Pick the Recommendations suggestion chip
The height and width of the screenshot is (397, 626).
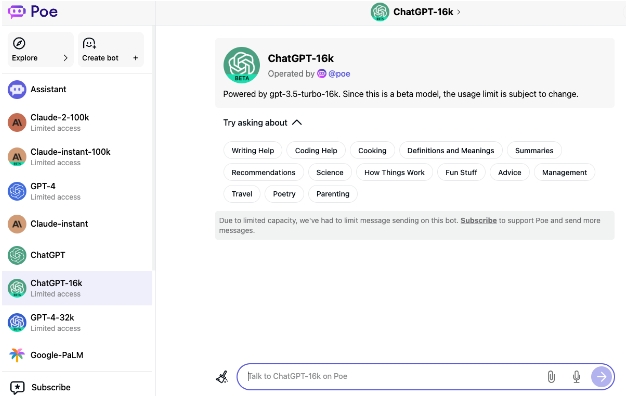pyautogui.click(x=263, y=173)
